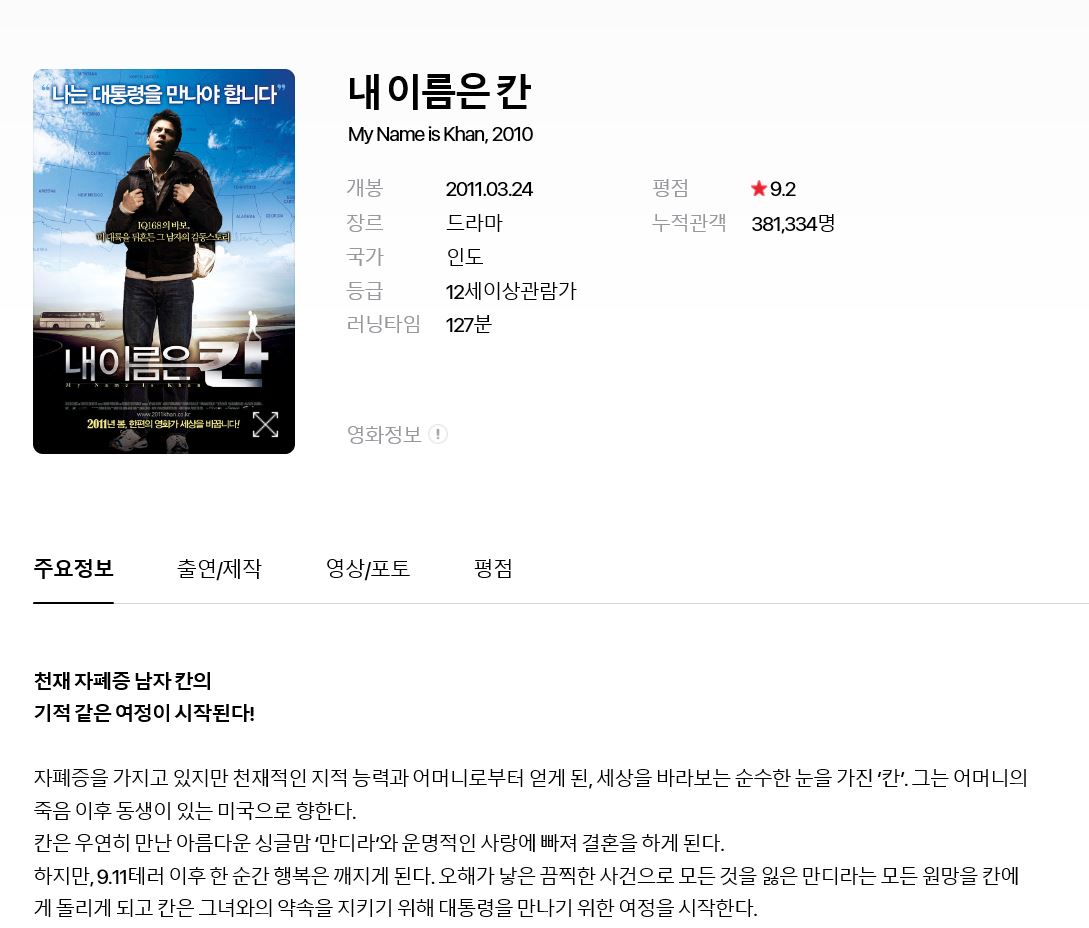Click the bold synopsis headline 천재 자폐증 남자 칸의

122,681
